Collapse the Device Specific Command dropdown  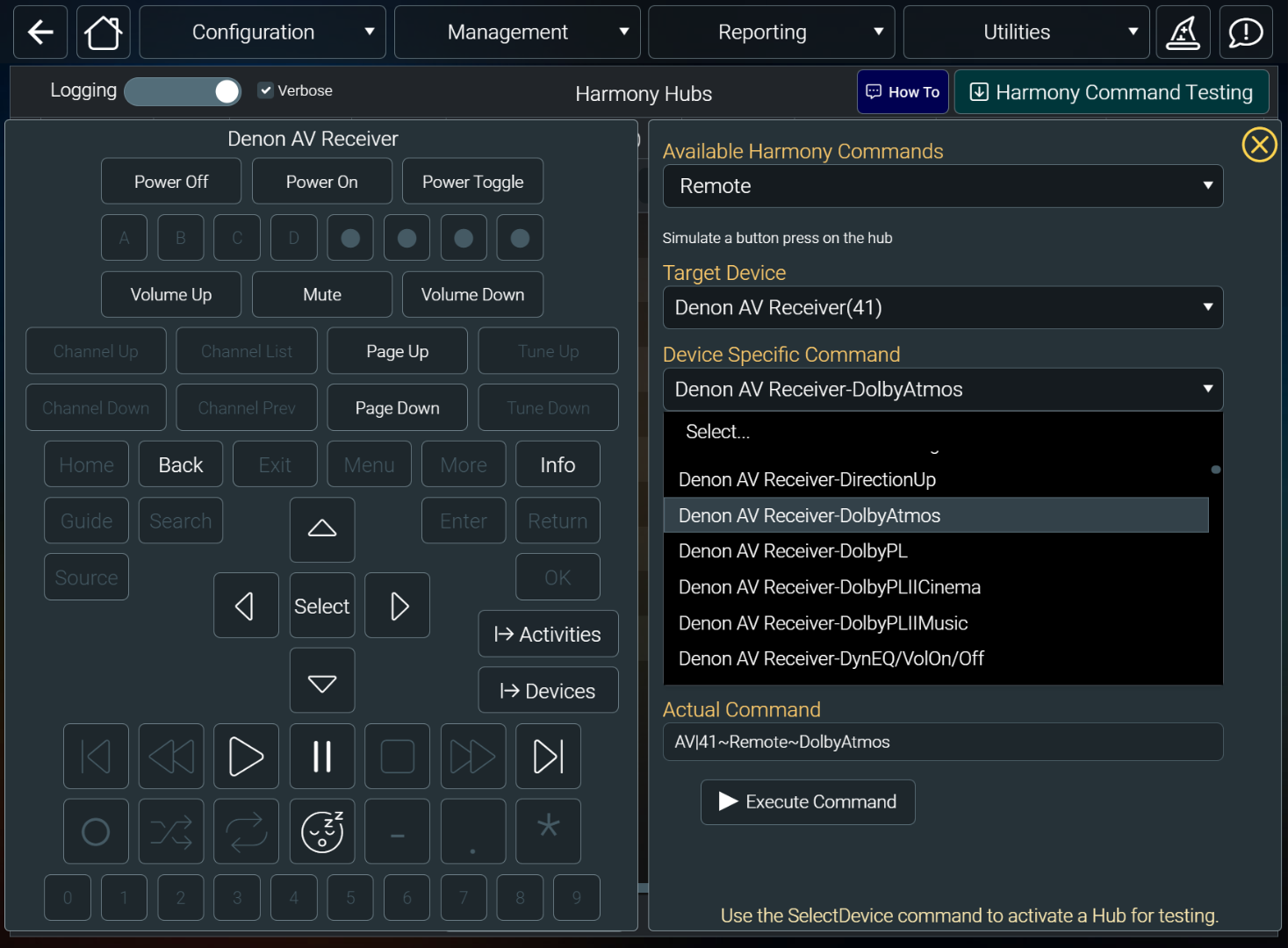point(943,390)
